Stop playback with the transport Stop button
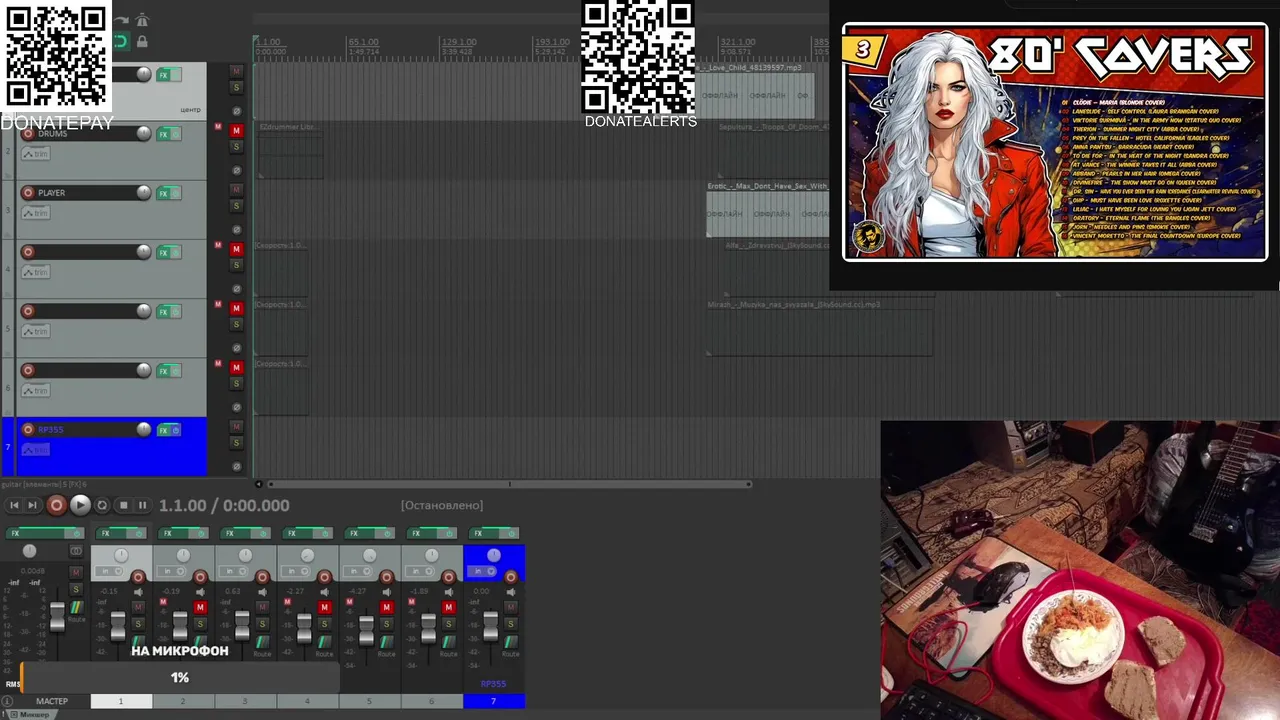The image size is (1280, 720). (123, 506)
